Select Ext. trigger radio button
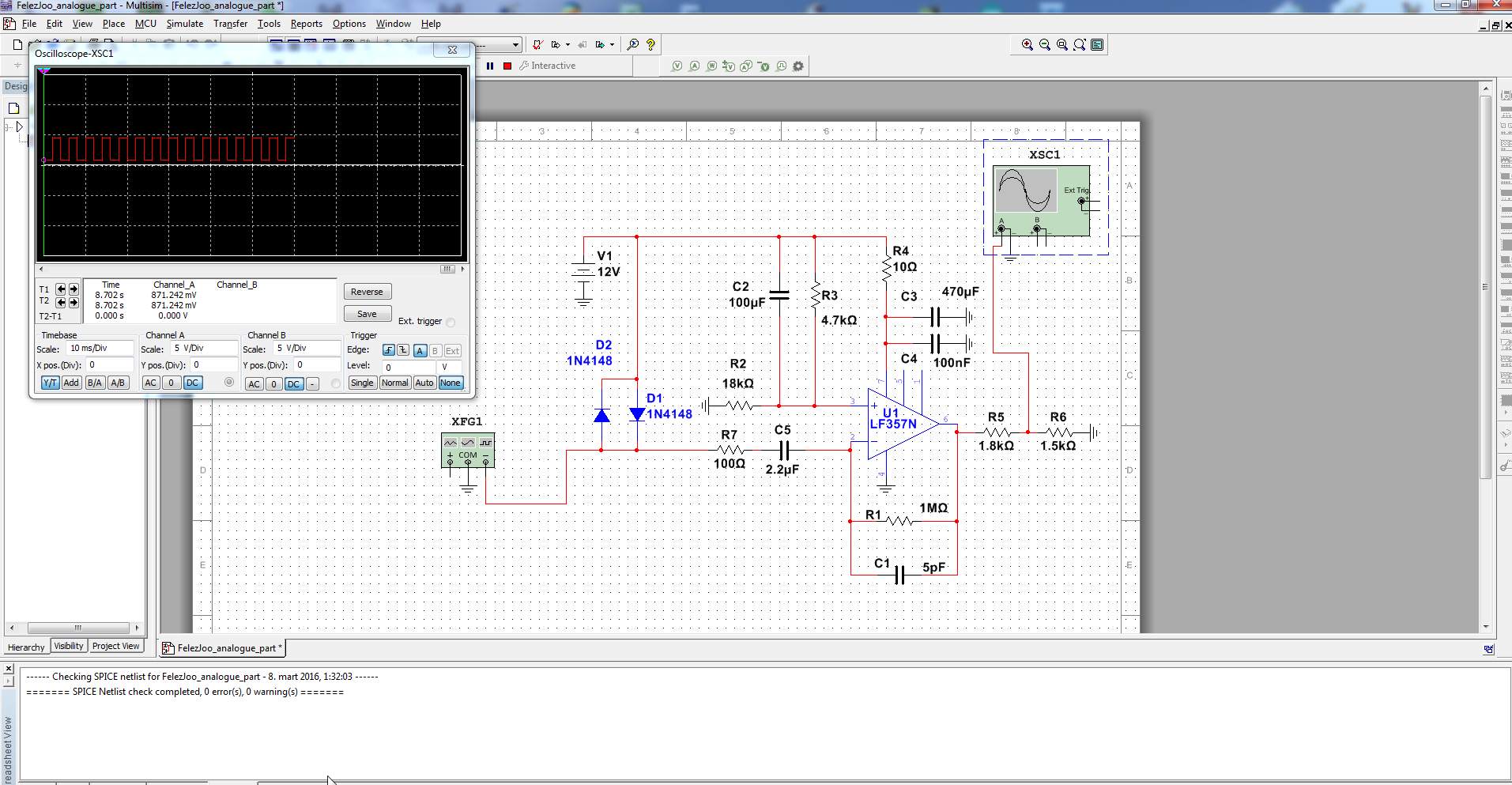The image size is (1512, 785). [x=451, y=322]
